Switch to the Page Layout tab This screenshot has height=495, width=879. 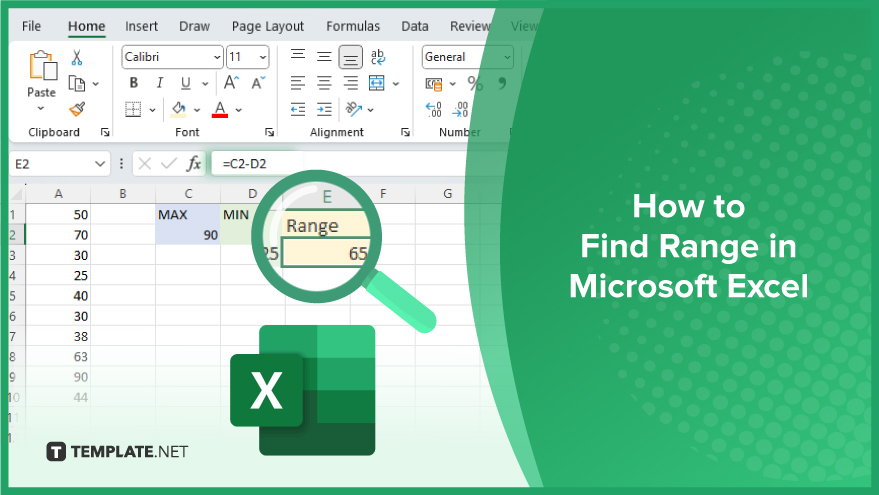[x=267, y=26]
